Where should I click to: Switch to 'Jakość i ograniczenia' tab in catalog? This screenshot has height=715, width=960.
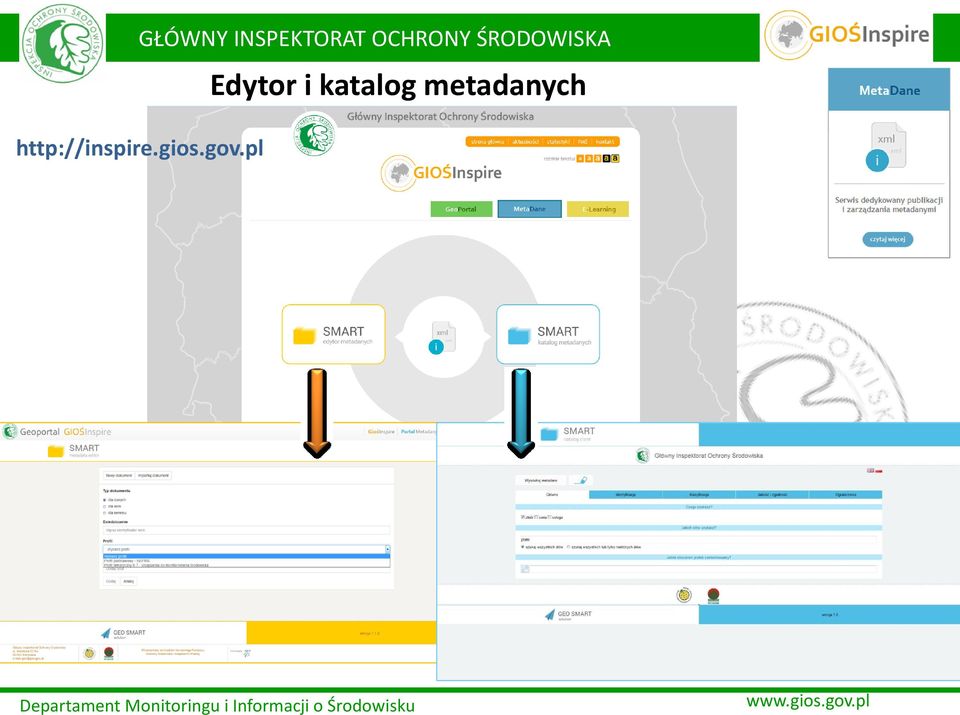(772, 495)
